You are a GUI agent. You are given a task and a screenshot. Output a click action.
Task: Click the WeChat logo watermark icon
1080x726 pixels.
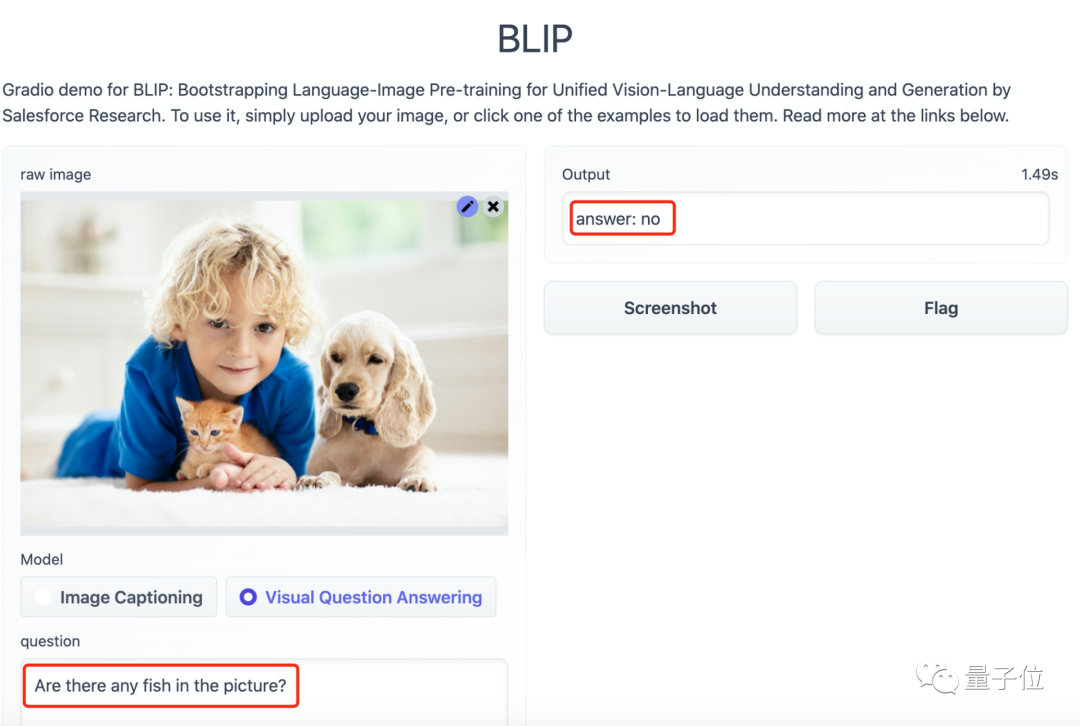pos(939,678)
